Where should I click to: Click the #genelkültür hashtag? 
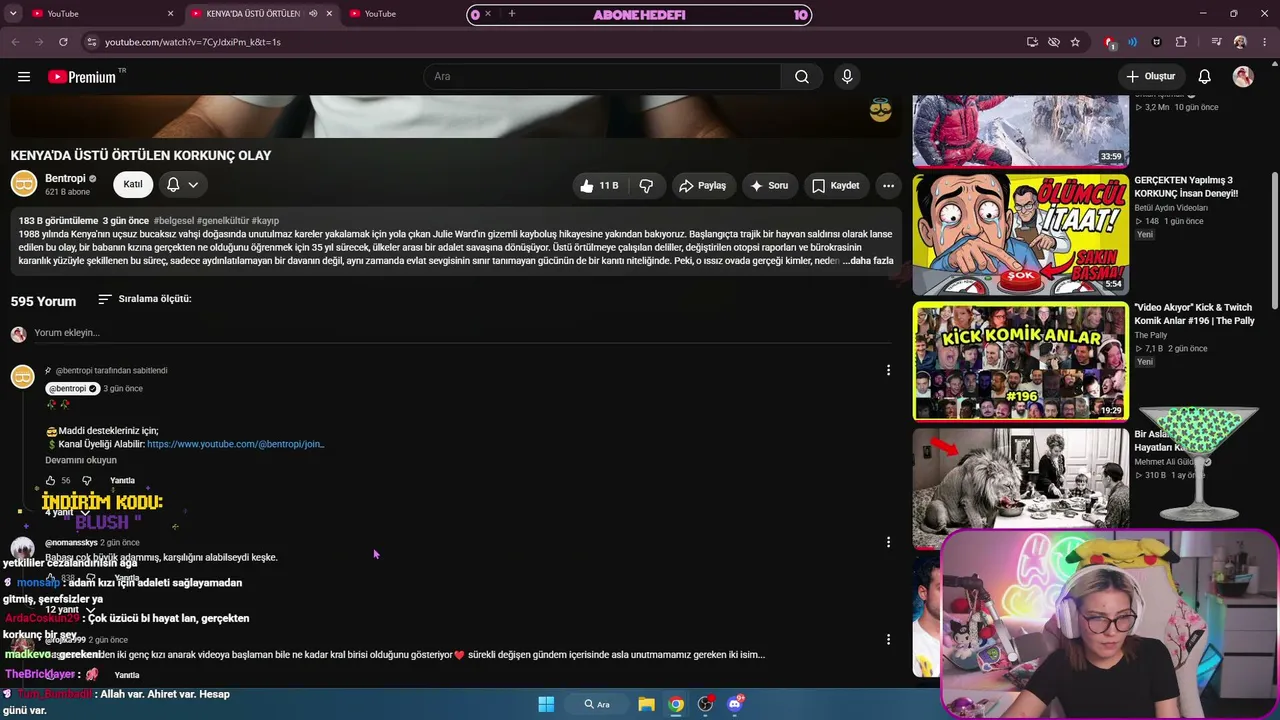coord(222,221)
